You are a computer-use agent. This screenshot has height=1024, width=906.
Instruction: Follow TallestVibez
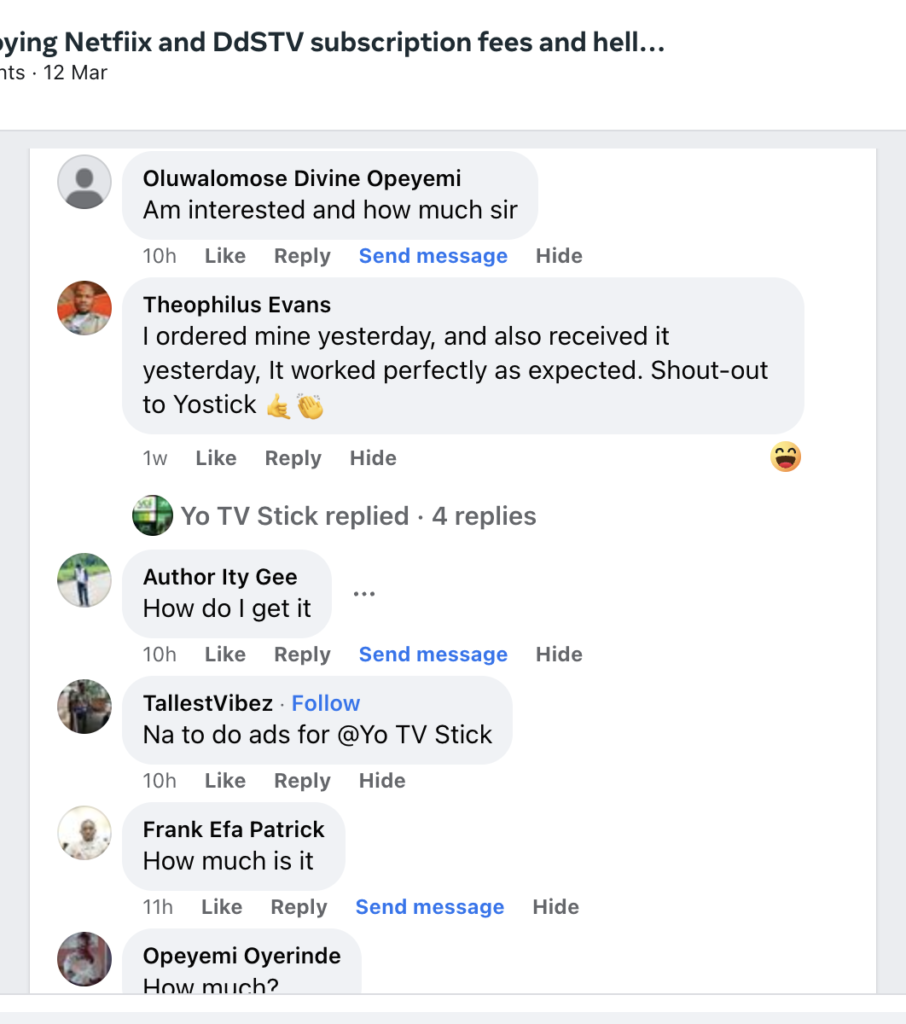[326, 703]
